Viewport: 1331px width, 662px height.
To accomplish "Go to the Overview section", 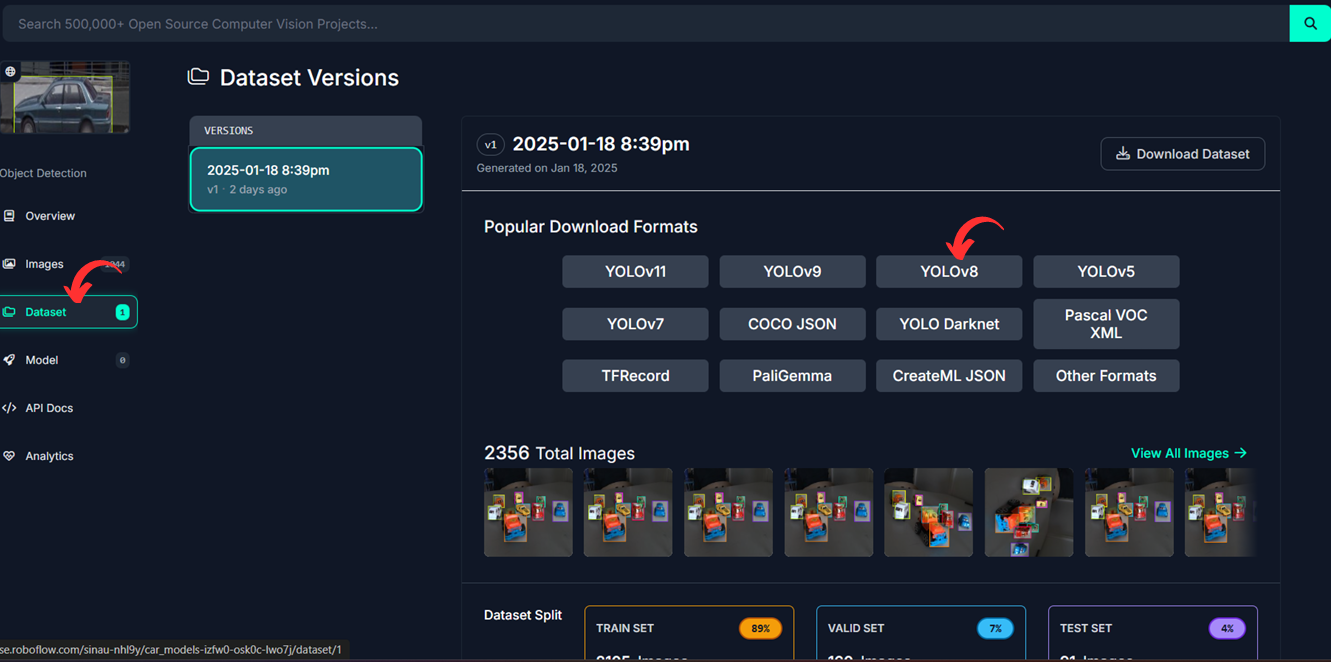I will [x=50, y=216].
